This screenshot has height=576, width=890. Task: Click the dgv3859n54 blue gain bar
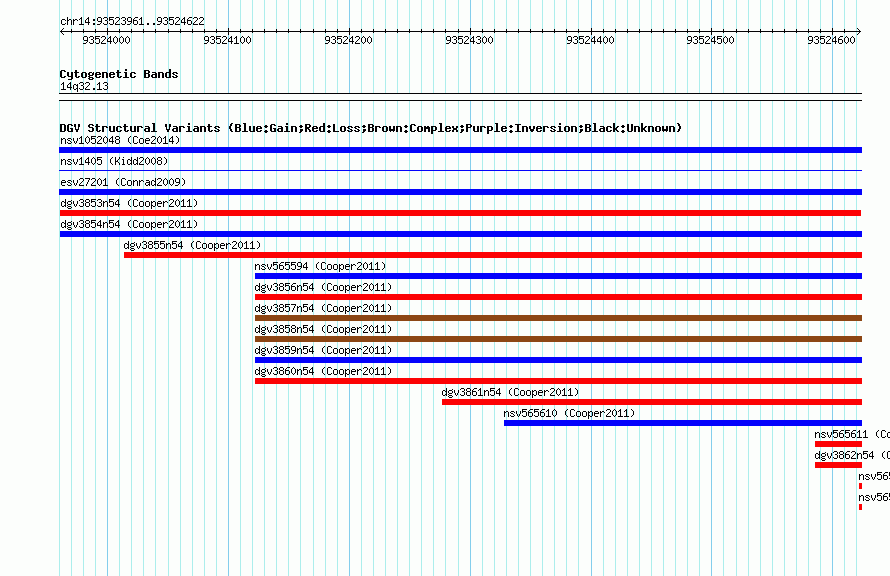pos(558,360)
